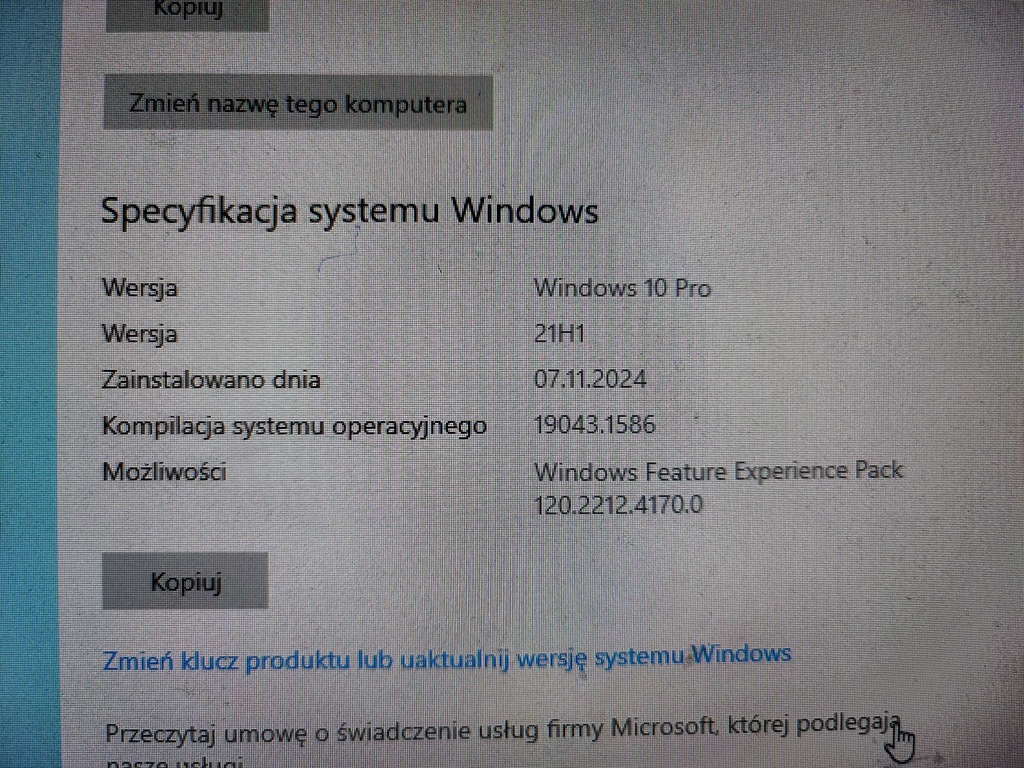Click the word Microsoft in the agreement link
The width and height of the screenshot is (1024, 768).
pos(662,727)
